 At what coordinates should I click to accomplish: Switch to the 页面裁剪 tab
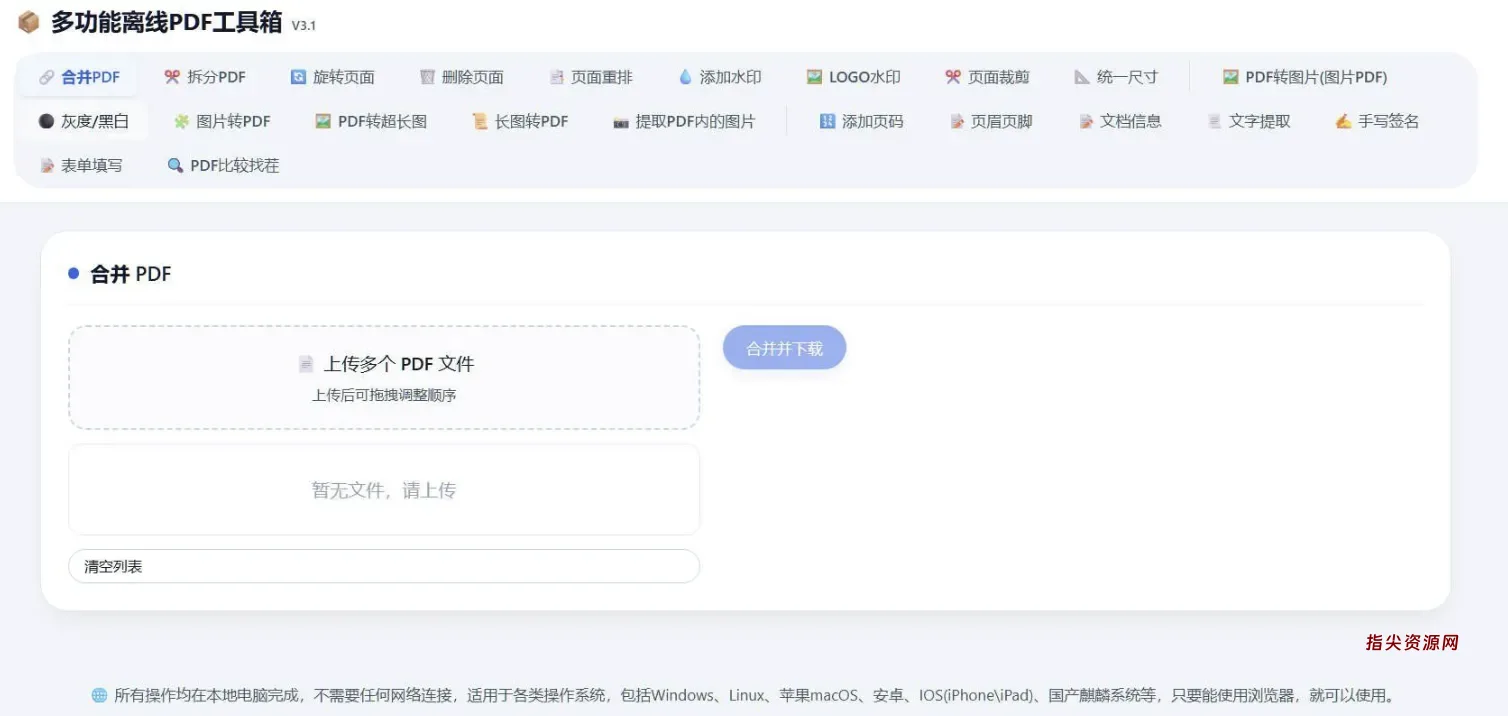pos(988,77)
